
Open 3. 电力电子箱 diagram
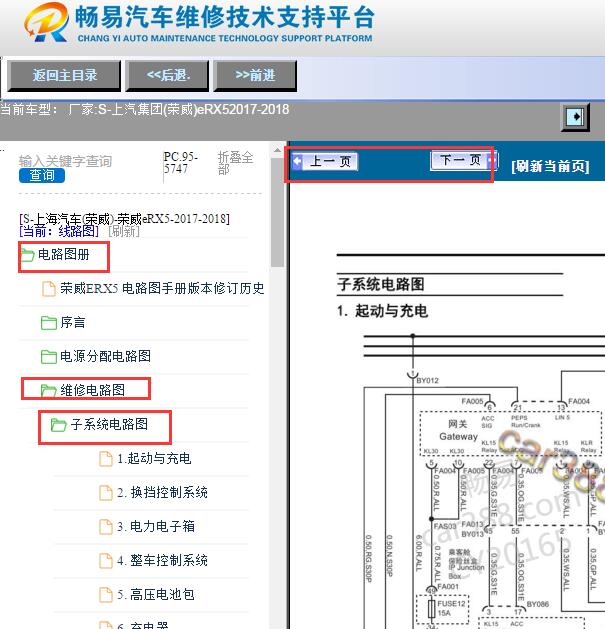(x=156, y=526)
